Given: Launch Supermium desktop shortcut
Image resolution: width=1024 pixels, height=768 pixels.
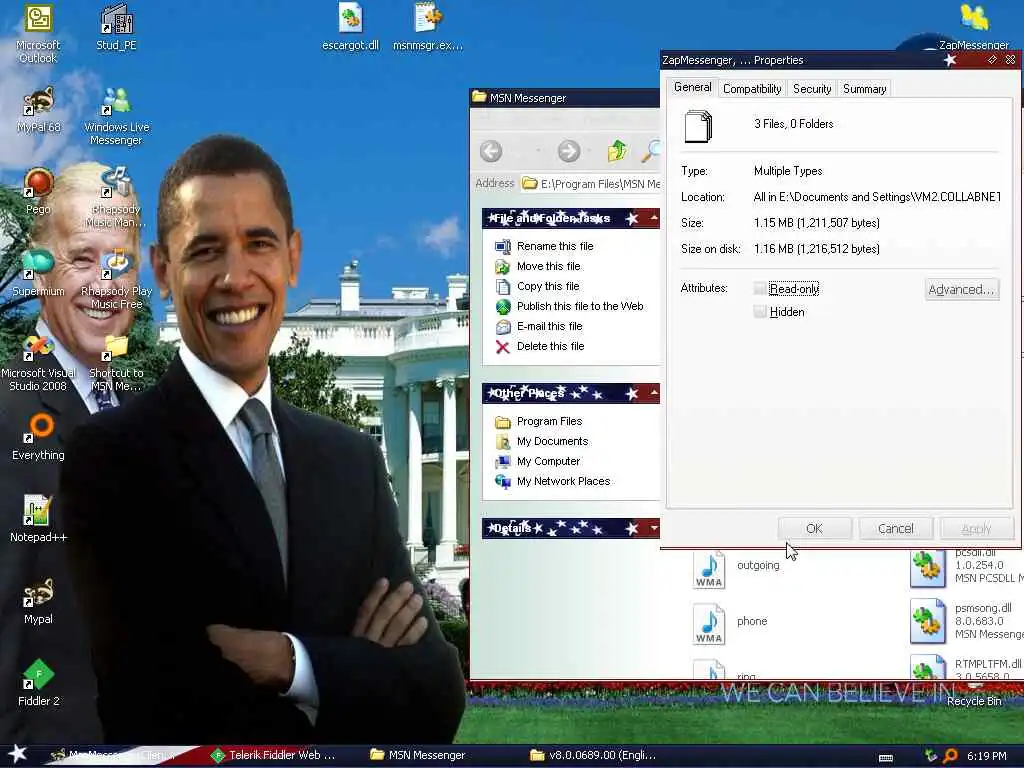Looking at the screenshot, I should coord(38,273).
